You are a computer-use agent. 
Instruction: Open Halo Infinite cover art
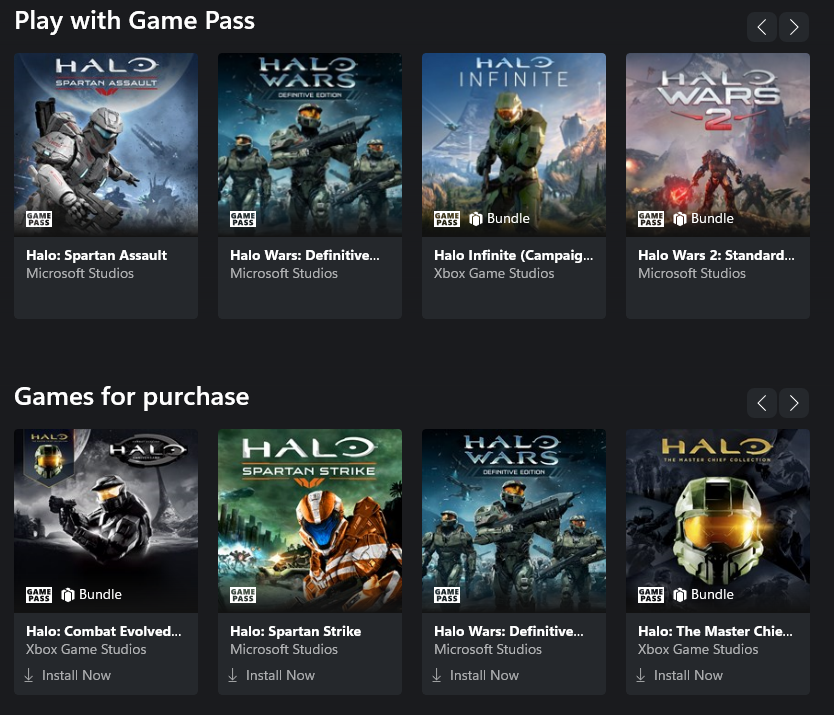coord(514,144)
